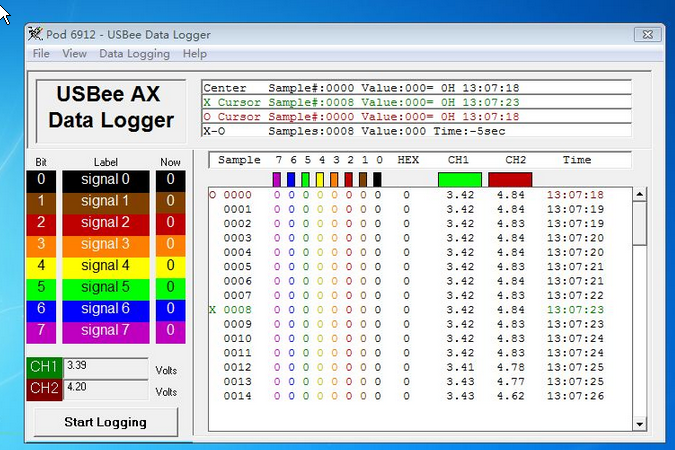
Task: Select the 'signal 0' label
Action: coord(105,181)
